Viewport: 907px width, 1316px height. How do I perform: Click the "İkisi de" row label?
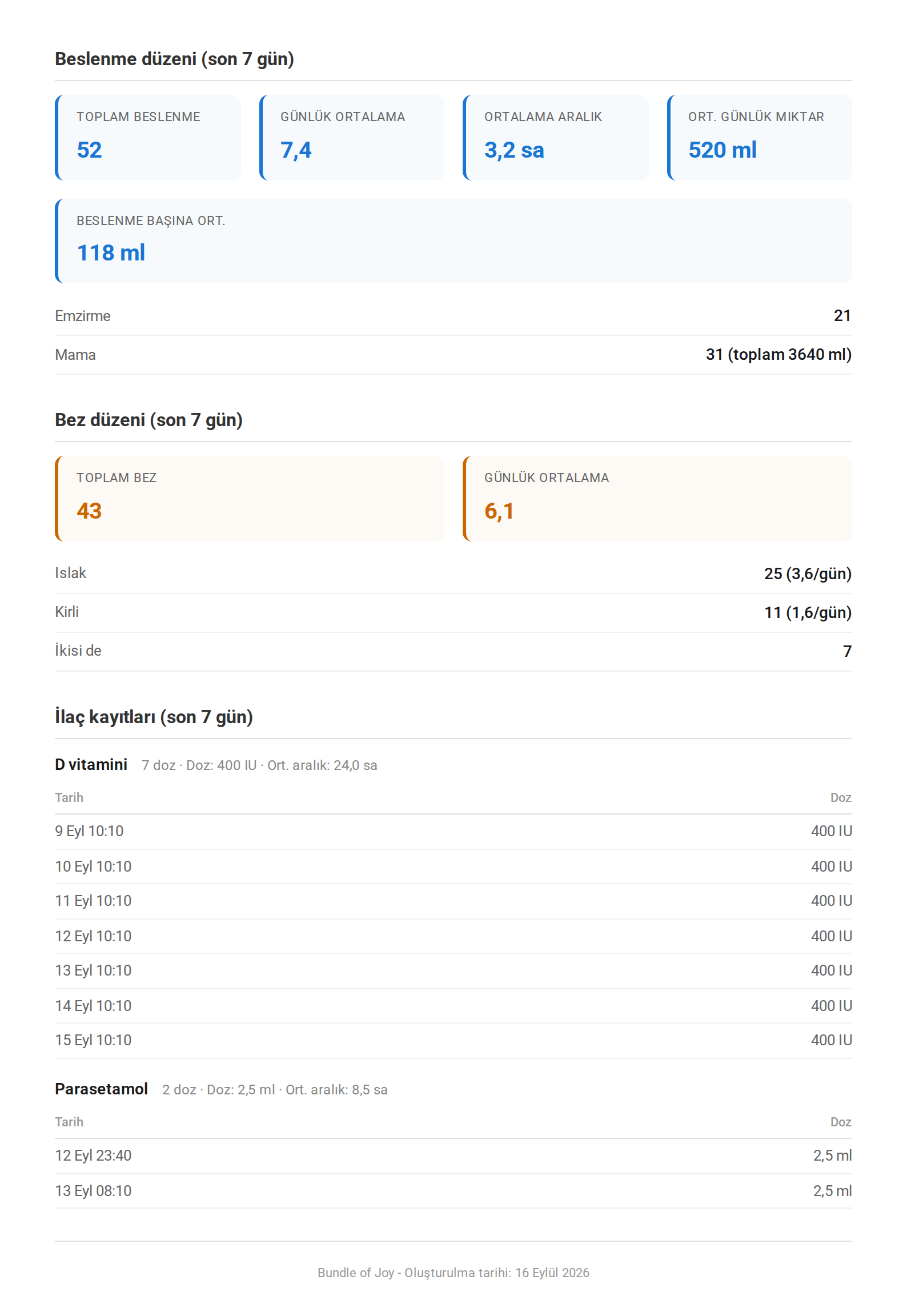pyautogui.click(x=78, y=651)
